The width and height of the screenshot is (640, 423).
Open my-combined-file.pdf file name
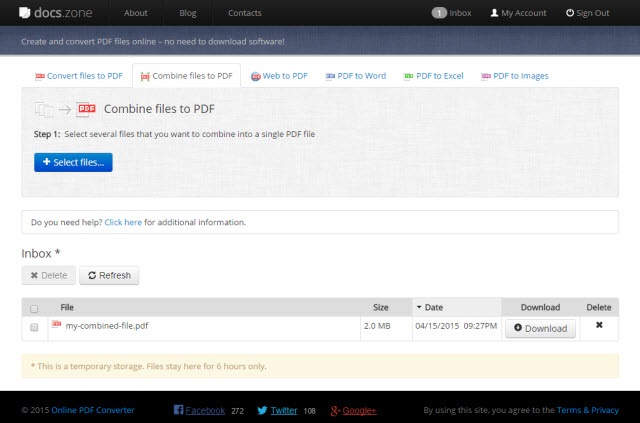[107, 326]
